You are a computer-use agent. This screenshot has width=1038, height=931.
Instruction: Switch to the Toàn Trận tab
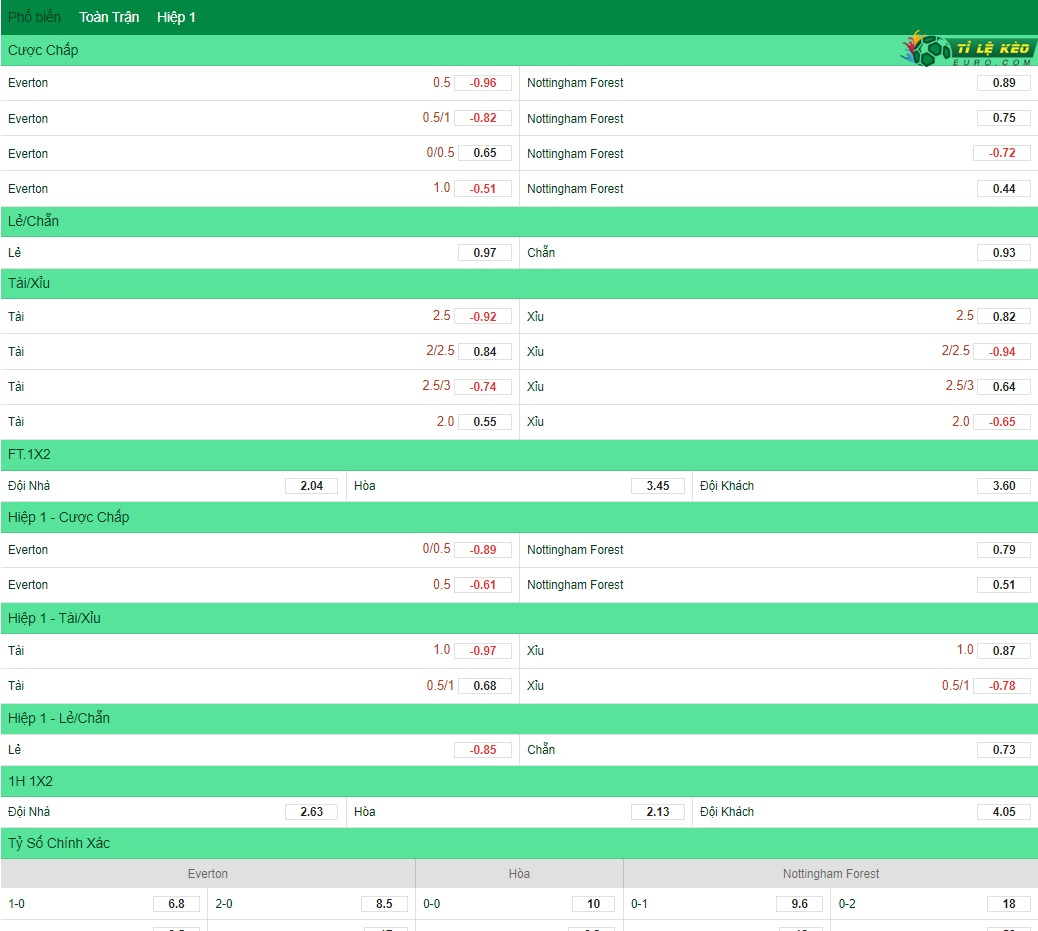coord(109,17)
